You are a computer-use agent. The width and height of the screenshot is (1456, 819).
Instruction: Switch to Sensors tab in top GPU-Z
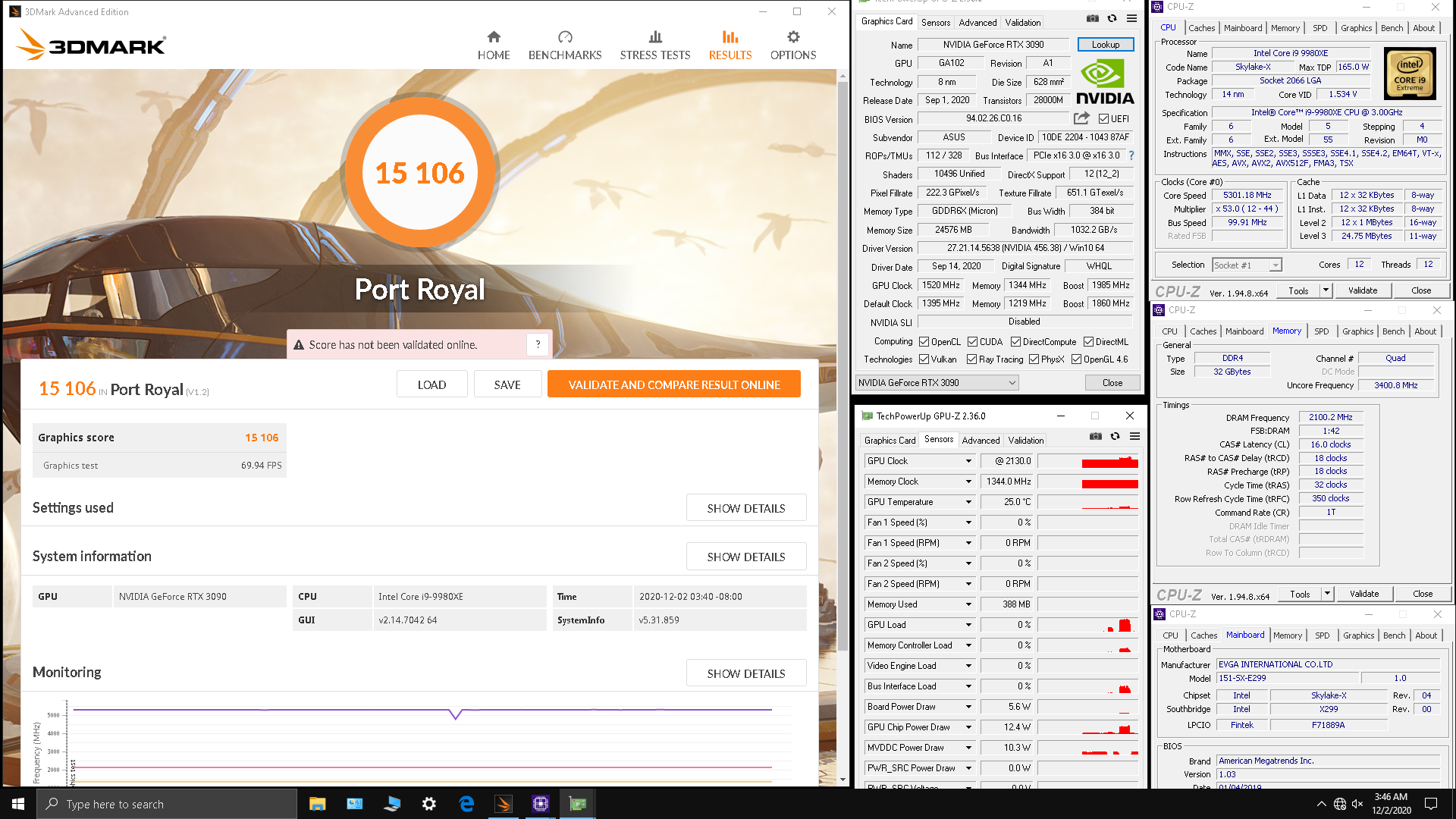[936, 23]
